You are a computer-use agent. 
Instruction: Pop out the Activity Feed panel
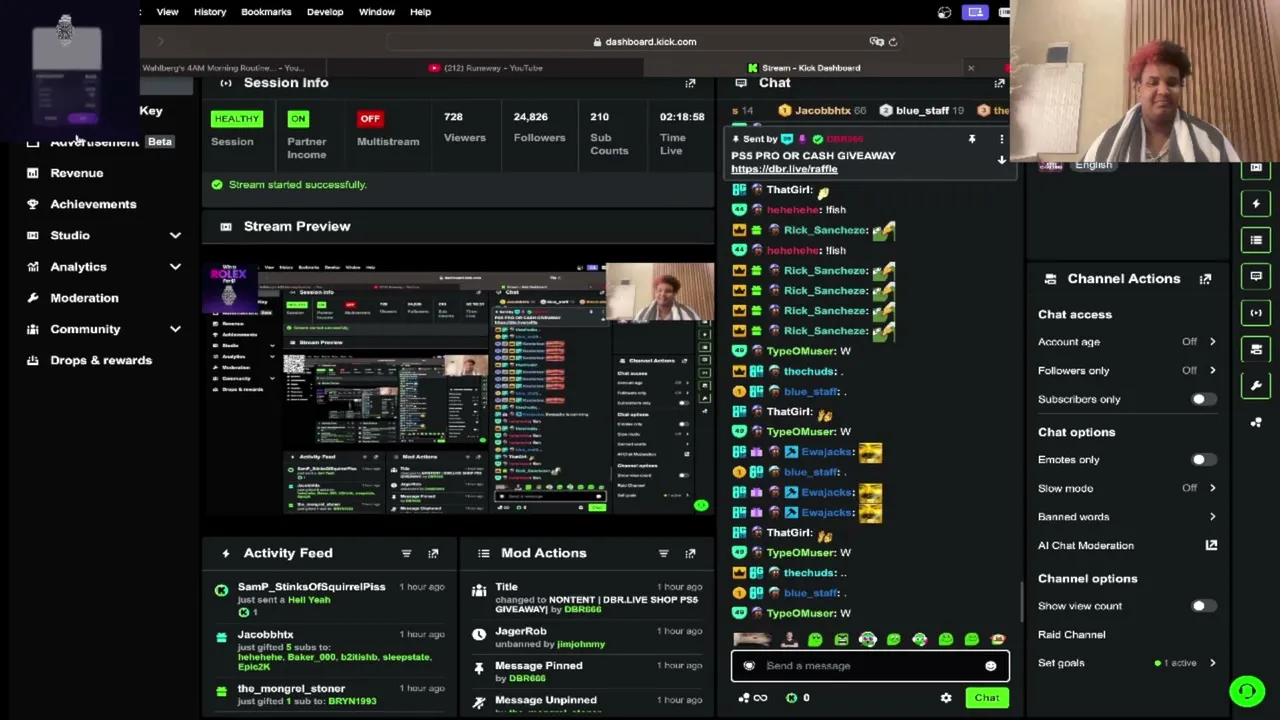[x=433, y=553]
